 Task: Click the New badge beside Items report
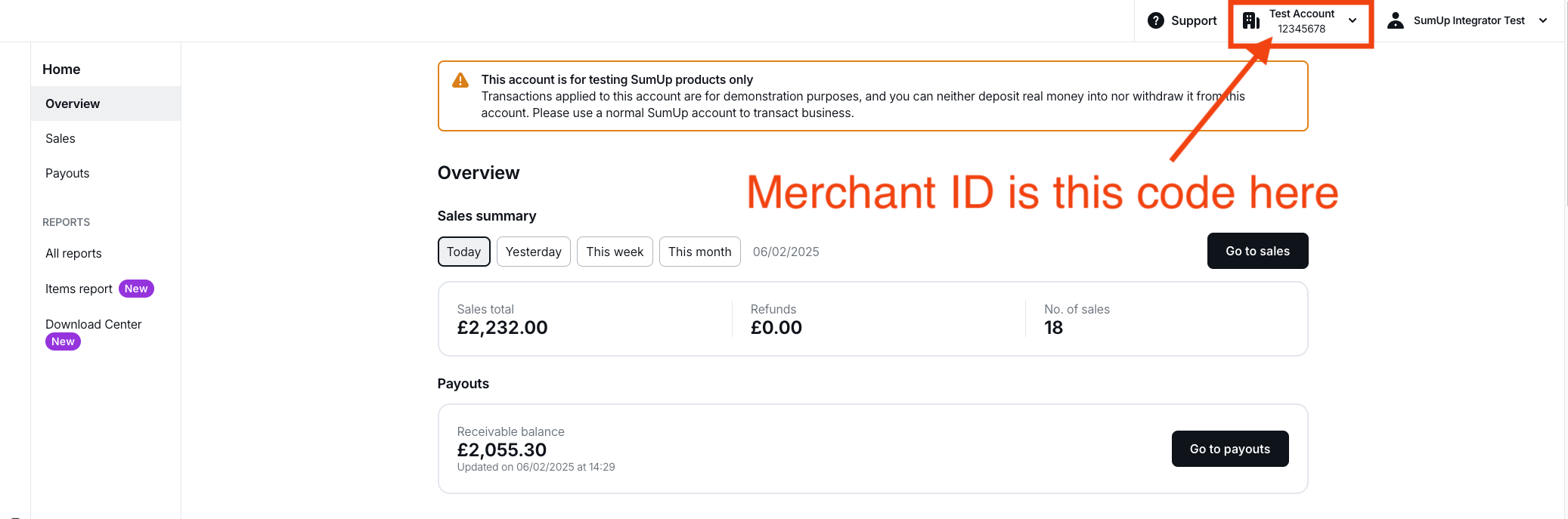pyautogui.click(x=136, y=289)
